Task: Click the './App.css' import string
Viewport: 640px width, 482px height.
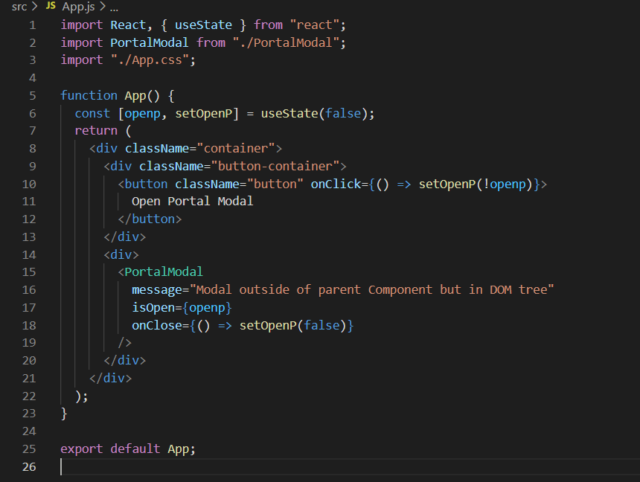Action: (x=149, y=60)
